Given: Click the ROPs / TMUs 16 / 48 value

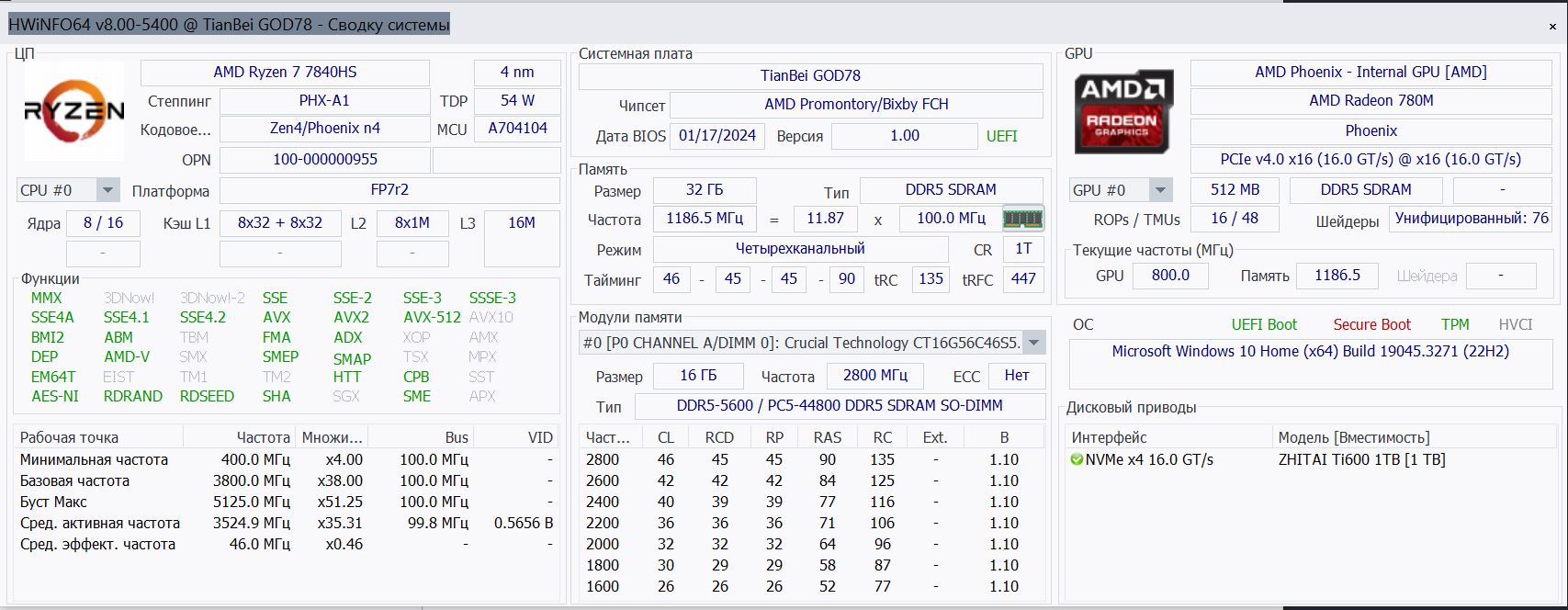Looking at the screenshot, I should point(1235,219).
